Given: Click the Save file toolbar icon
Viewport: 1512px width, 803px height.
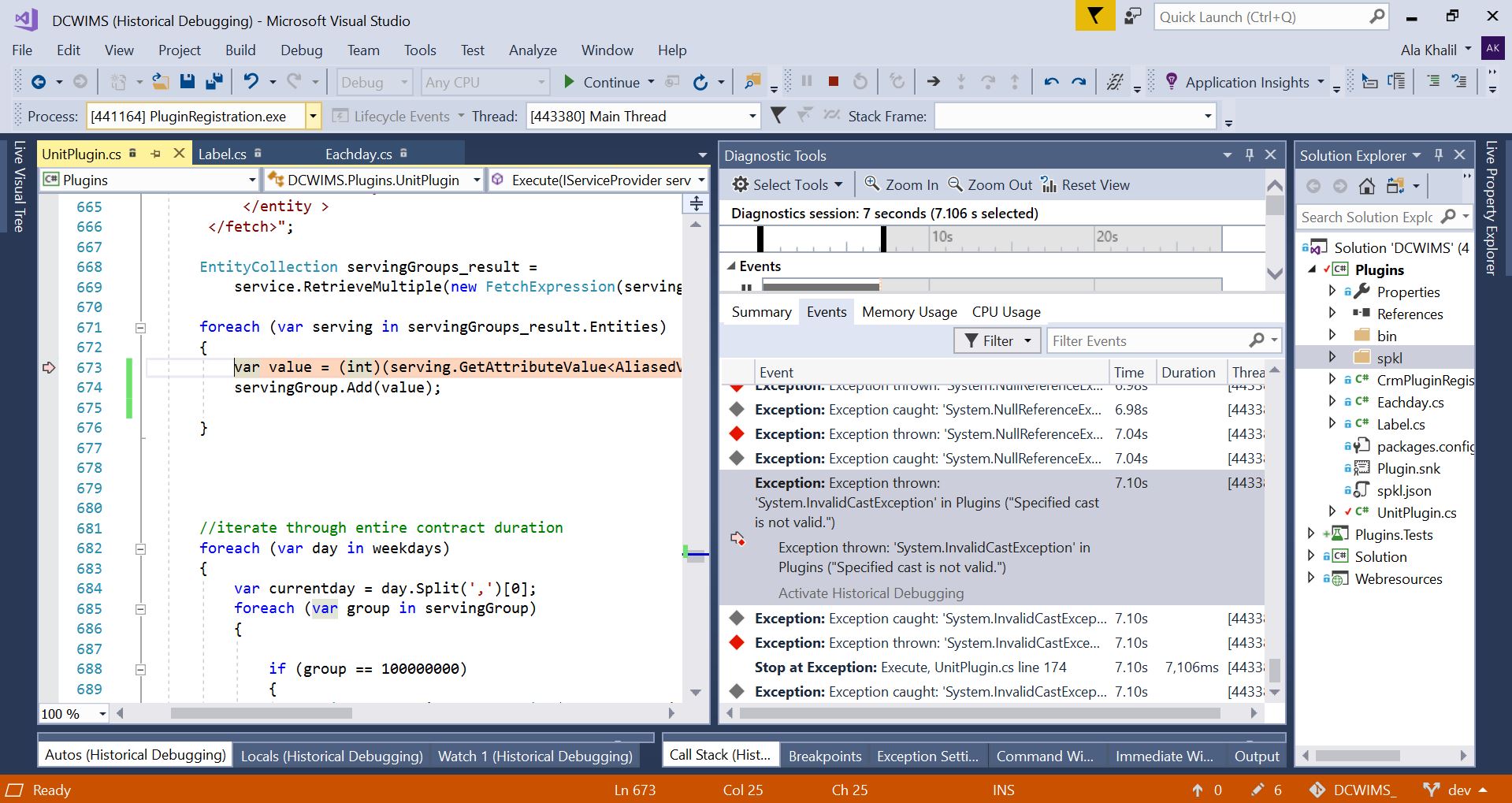Looking at the screenshot, I should click(x=188, y=82).
